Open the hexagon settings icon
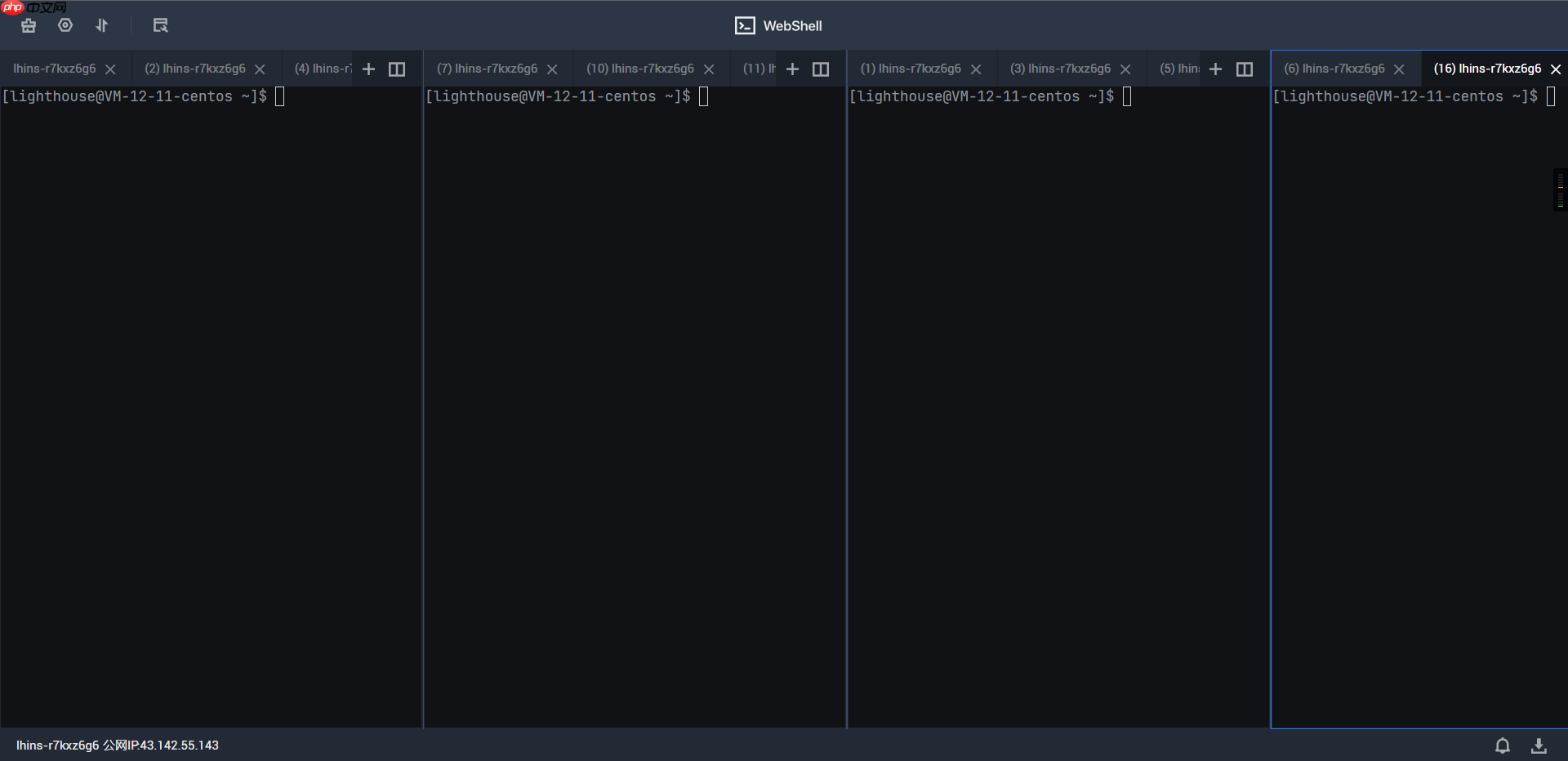This screenshot has height=761, width=1568. pyautogui.click(x=65, y=25)
